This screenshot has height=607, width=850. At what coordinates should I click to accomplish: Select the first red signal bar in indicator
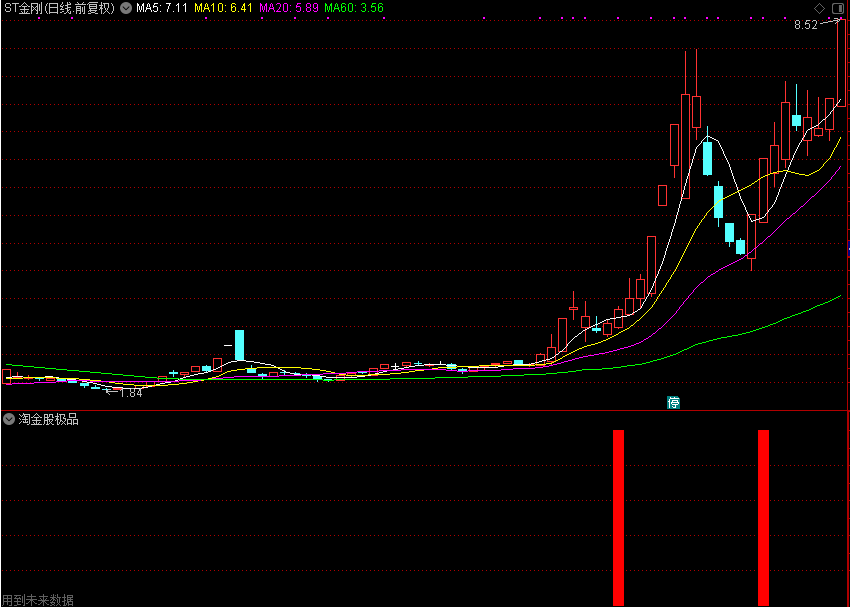[619, 518]
